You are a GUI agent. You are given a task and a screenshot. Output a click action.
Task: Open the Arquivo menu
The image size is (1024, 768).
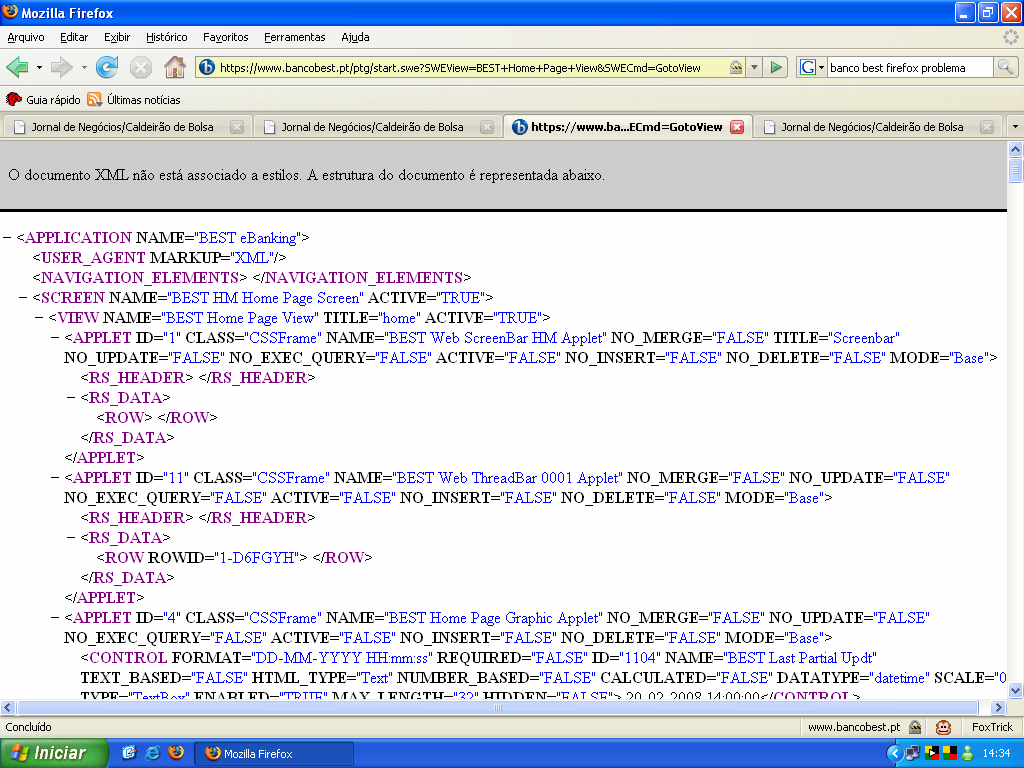(26, 37)
